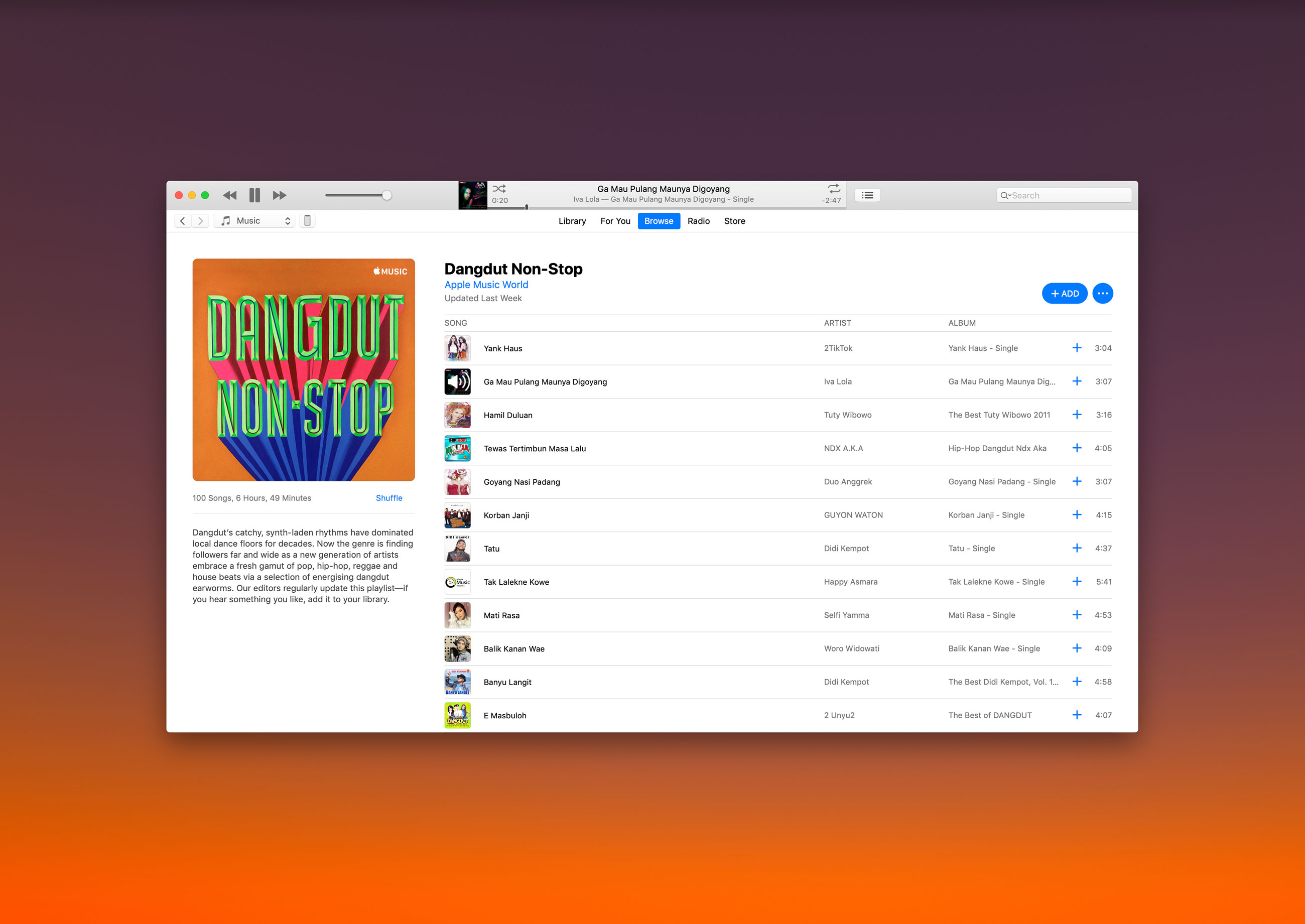Click the device iPhone icon
This screenshot has height=924, width=1305.
[x=307, y=221]
